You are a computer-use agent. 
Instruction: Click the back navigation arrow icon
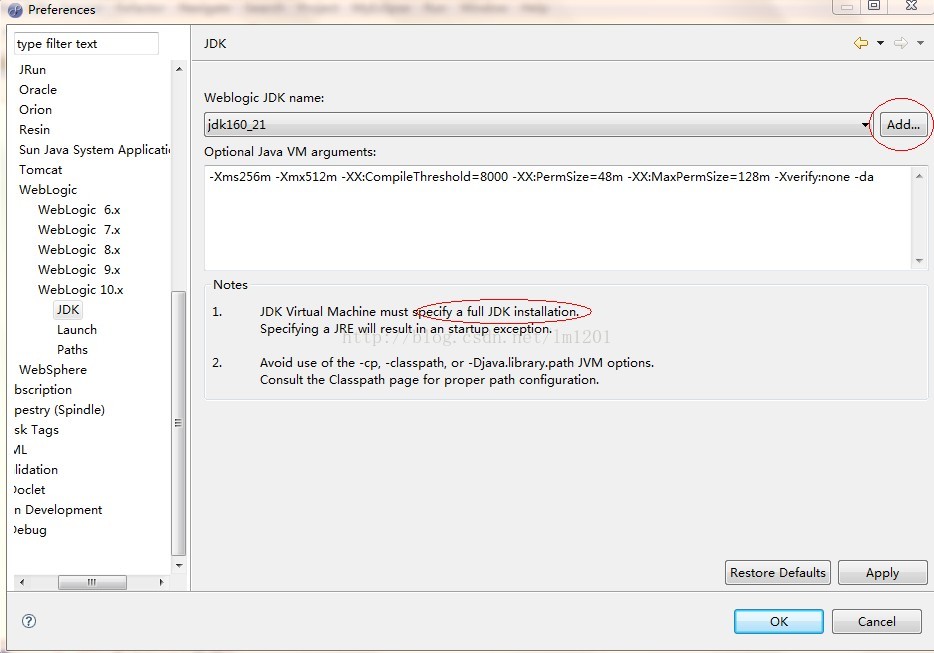click(x=861, y=43)
